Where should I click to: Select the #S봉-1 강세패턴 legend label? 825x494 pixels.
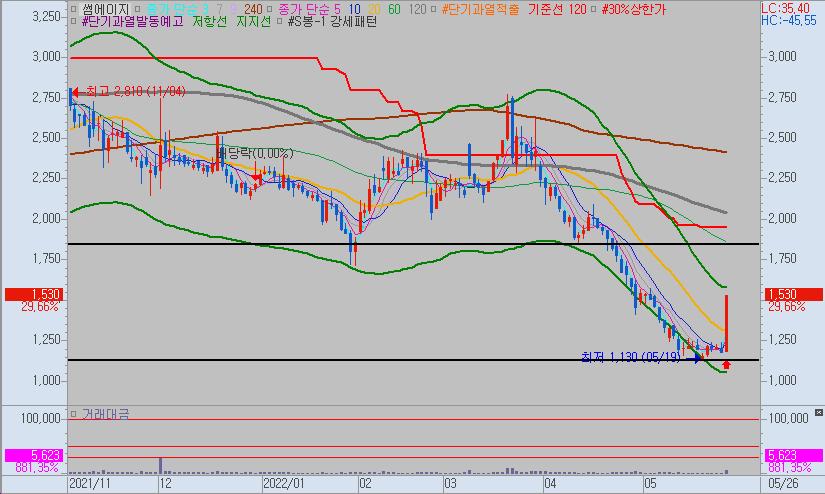[x=333, y=22]
